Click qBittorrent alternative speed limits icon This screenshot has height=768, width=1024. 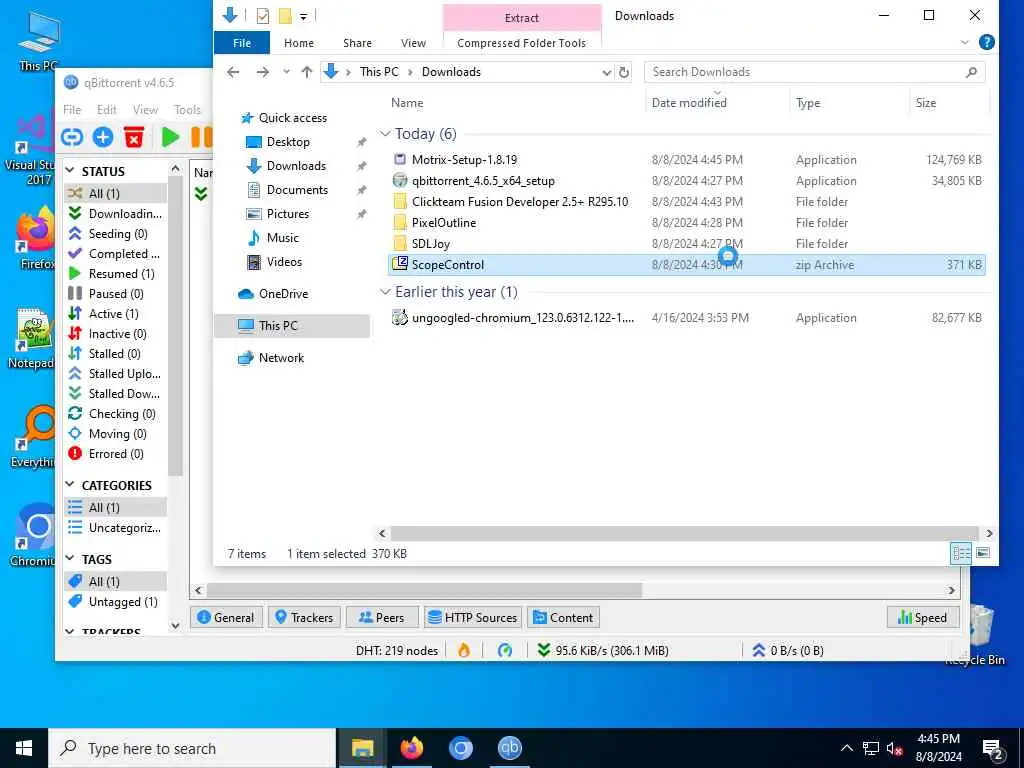(x=505, y=650)
